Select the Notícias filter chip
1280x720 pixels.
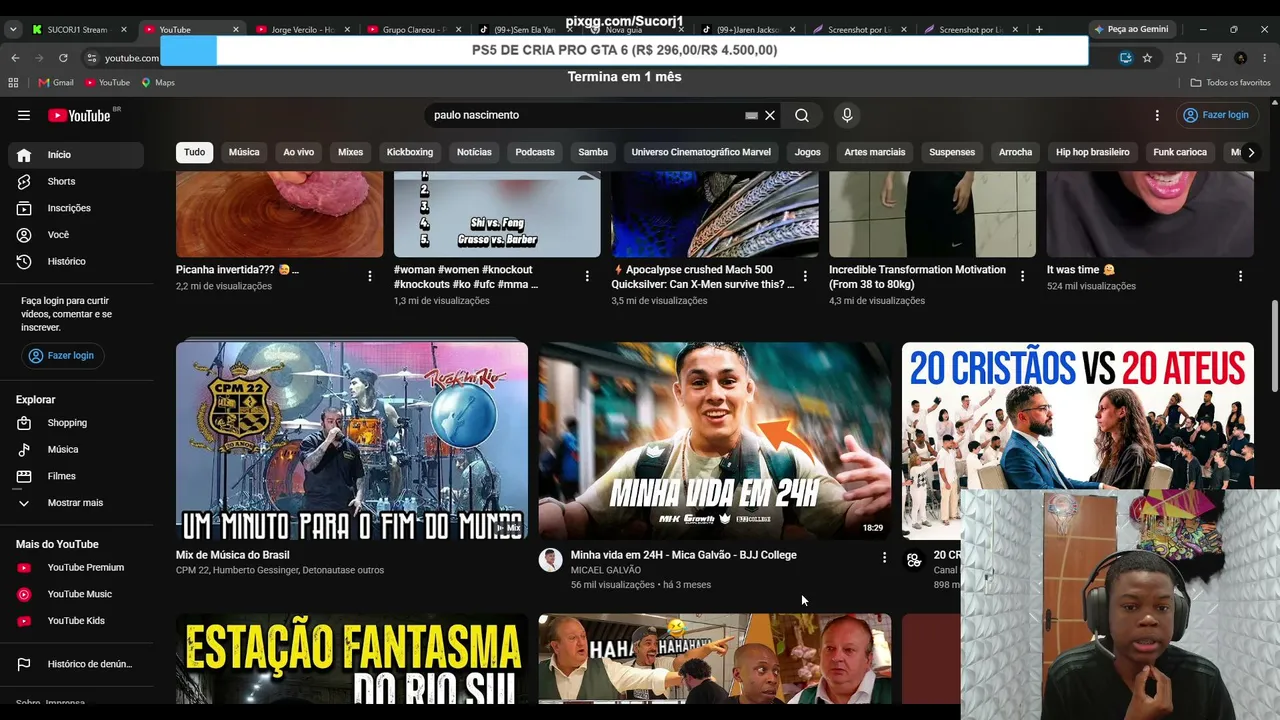[x=474, y=152]
